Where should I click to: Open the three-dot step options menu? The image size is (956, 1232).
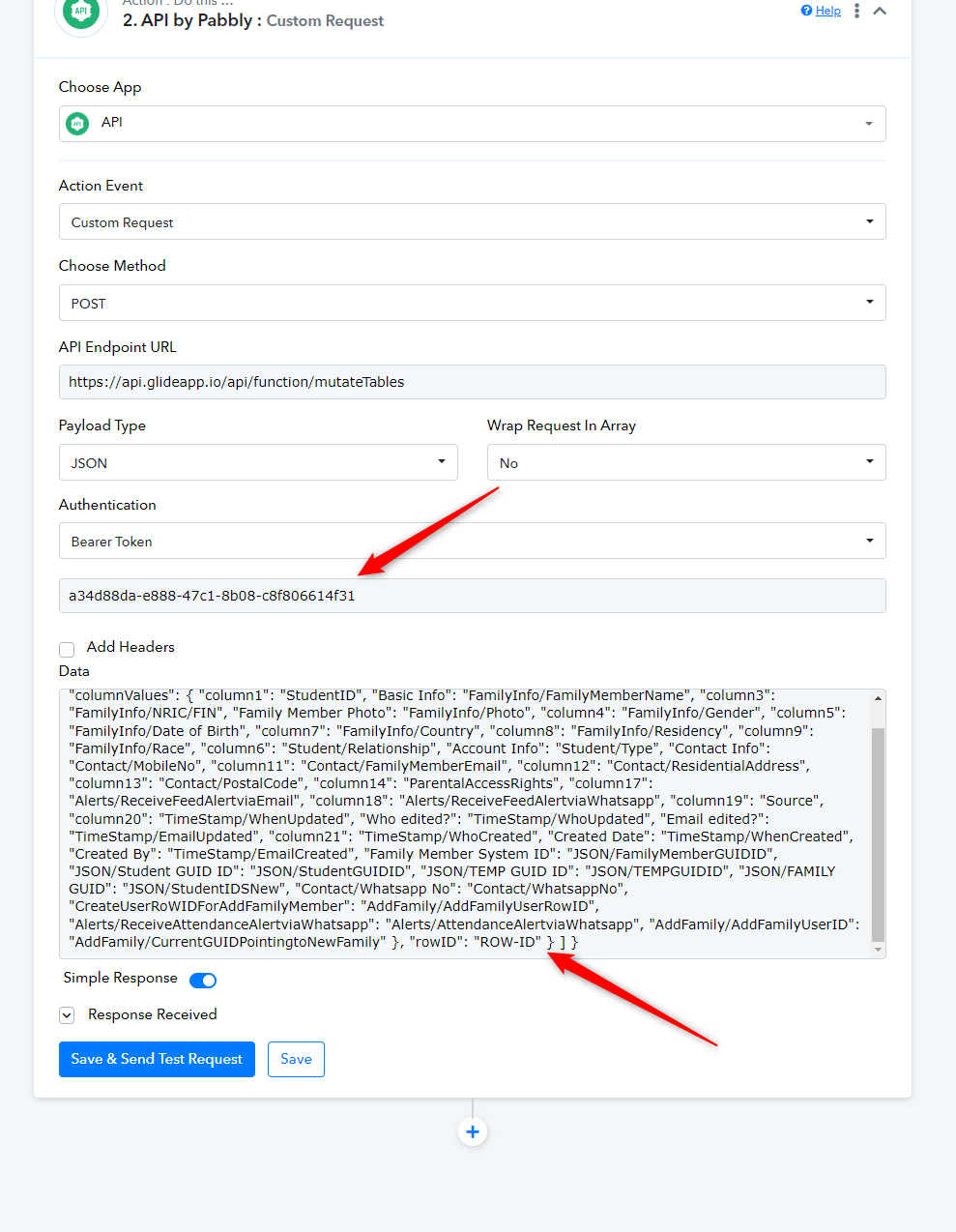point(856,11)
